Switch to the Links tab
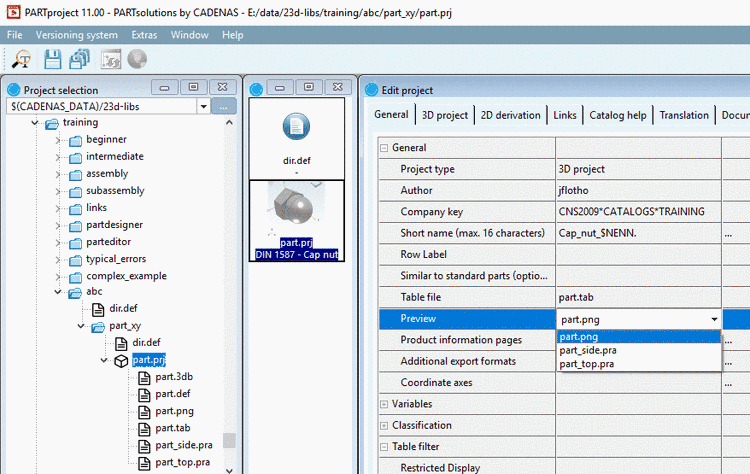The height and width of the screenshot is (474, 750). pos(565,115)
